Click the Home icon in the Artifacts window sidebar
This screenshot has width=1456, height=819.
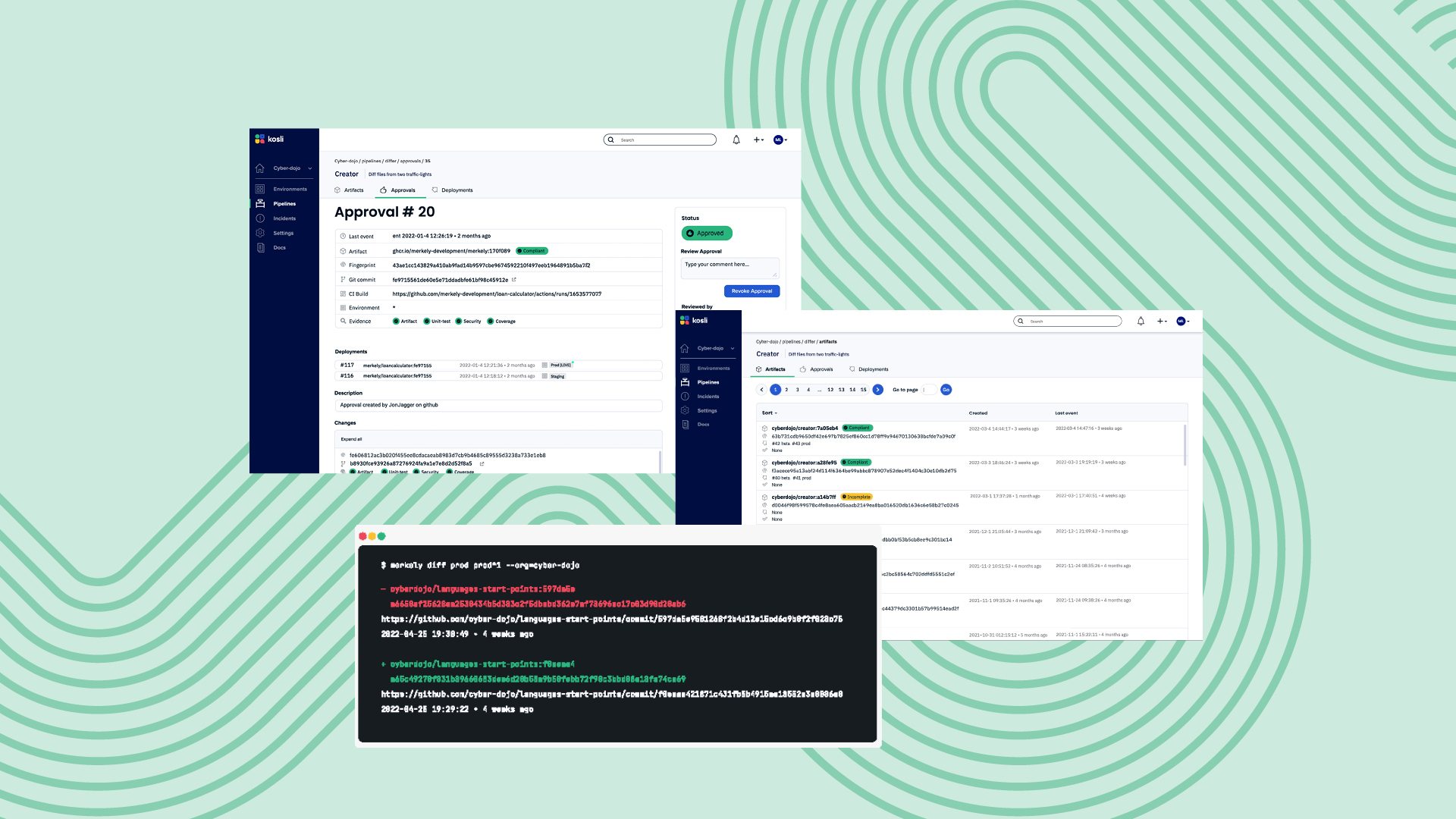click(x=684, y=349)
